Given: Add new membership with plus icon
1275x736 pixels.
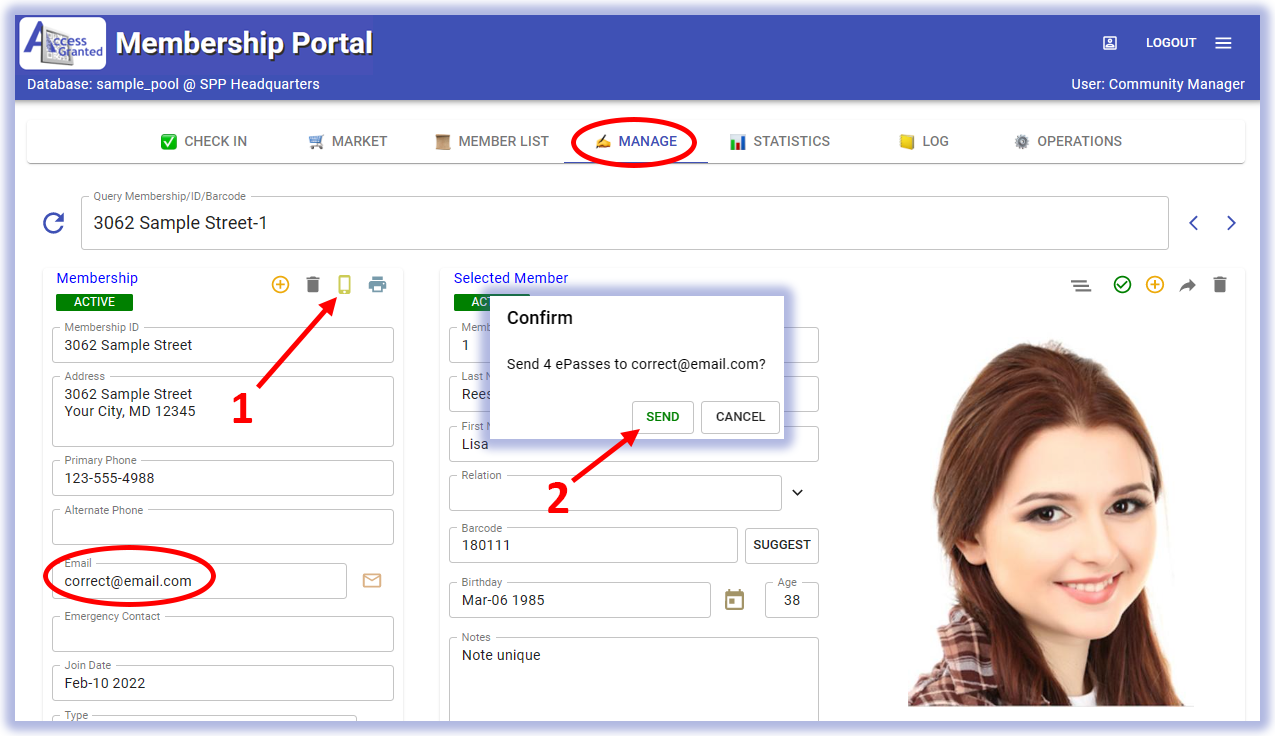Looking at the screenshot, I should (281, 285).
